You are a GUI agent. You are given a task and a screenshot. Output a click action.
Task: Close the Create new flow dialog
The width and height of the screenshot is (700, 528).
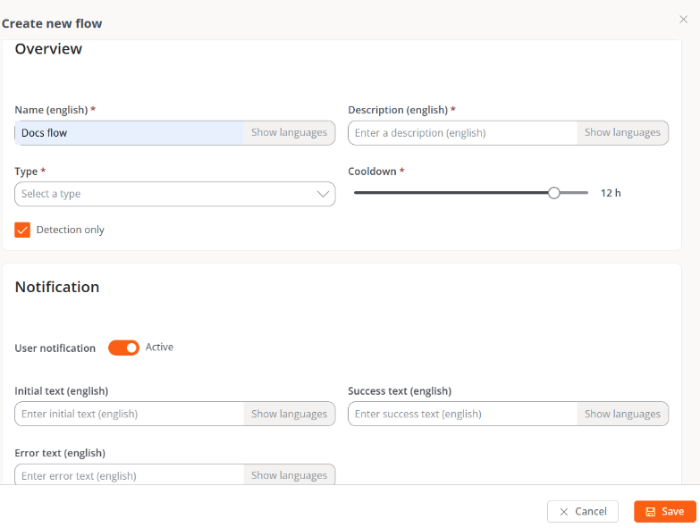683,19
